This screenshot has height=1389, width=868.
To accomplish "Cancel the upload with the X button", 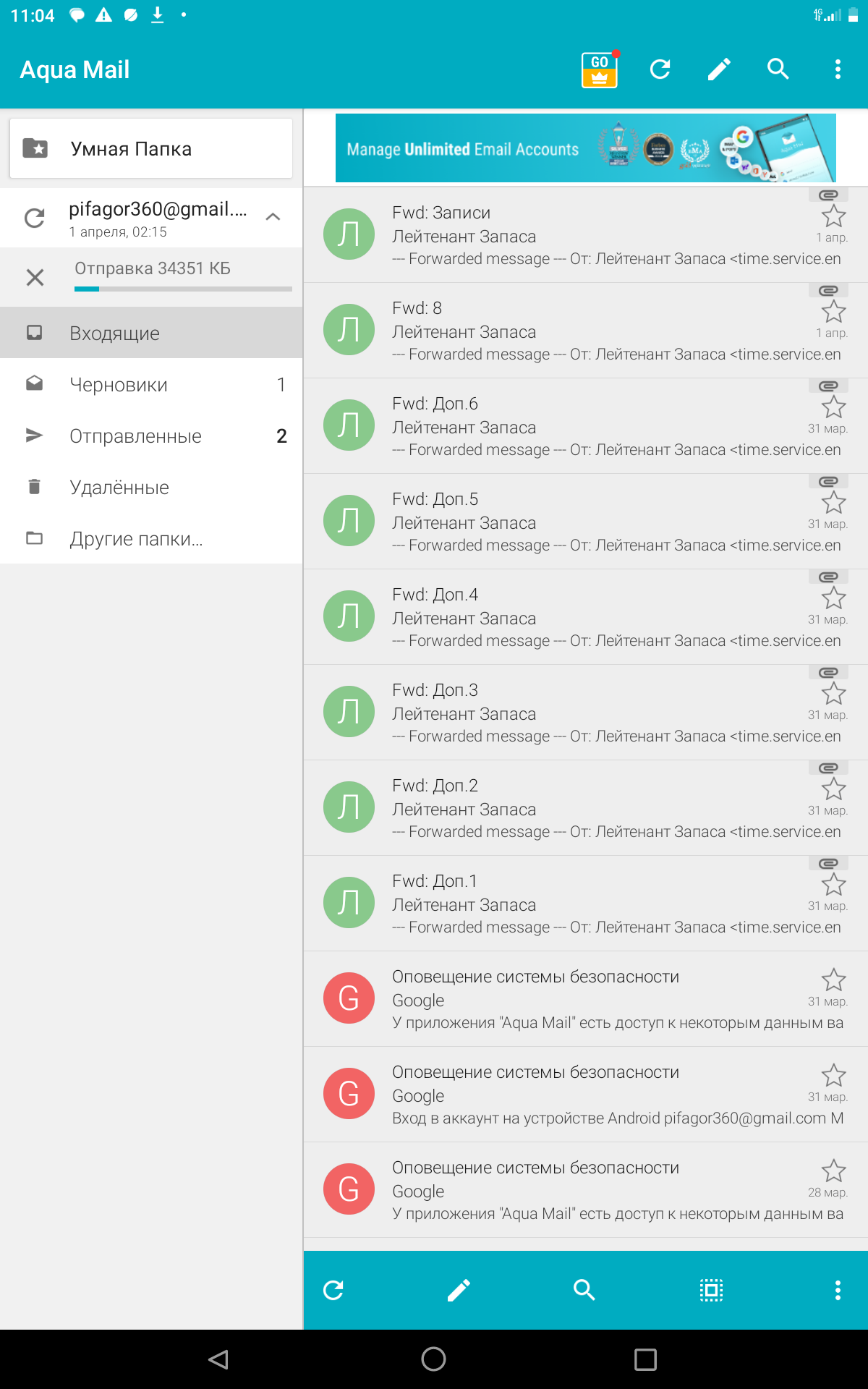I will tap(35, 277).
